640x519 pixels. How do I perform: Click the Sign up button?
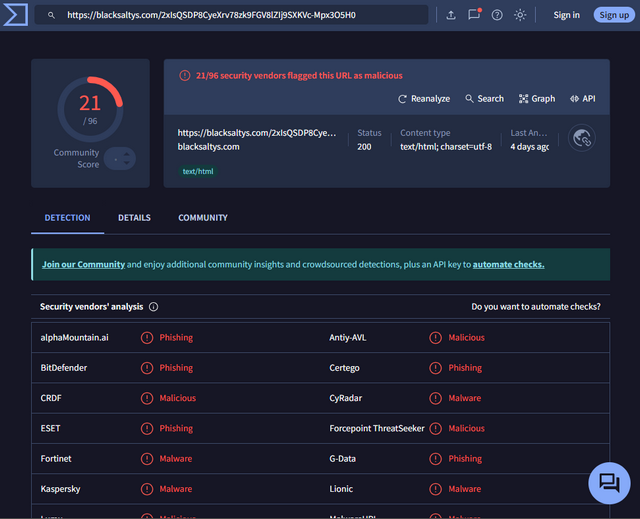pos(614,15)
